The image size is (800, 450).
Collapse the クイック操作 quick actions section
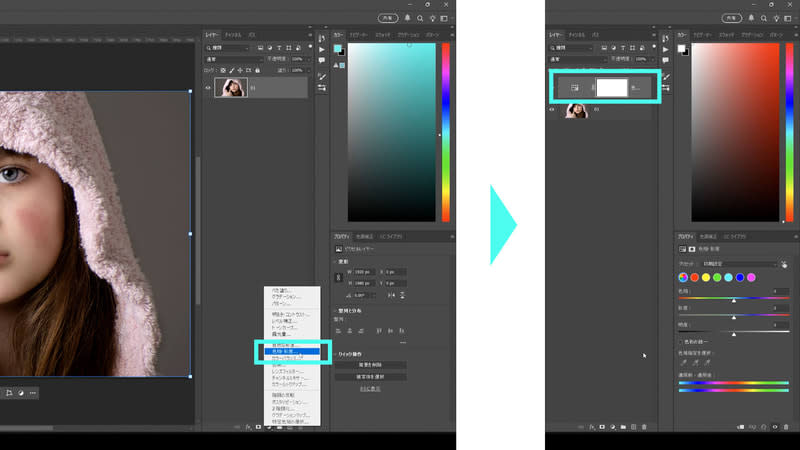(x=336, y=353)
